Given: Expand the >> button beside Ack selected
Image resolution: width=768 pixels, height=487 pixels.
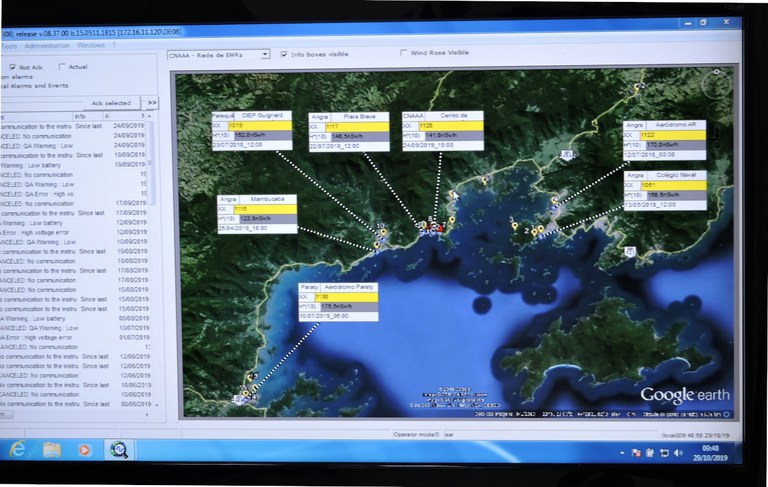Looking at the screenshot, I should point(151,103).
